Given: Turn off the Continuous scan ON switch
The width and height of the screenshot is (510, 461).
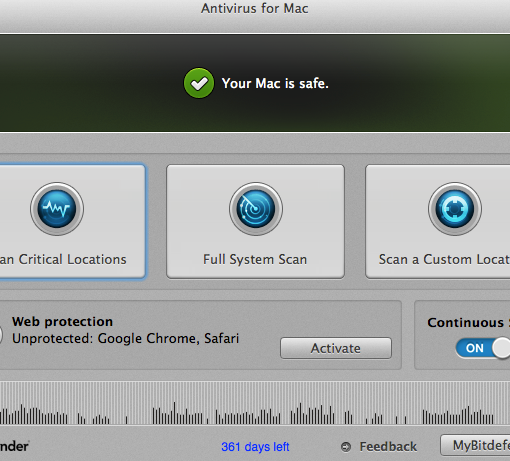Looking at the screenshot, I should click(483, 348).
